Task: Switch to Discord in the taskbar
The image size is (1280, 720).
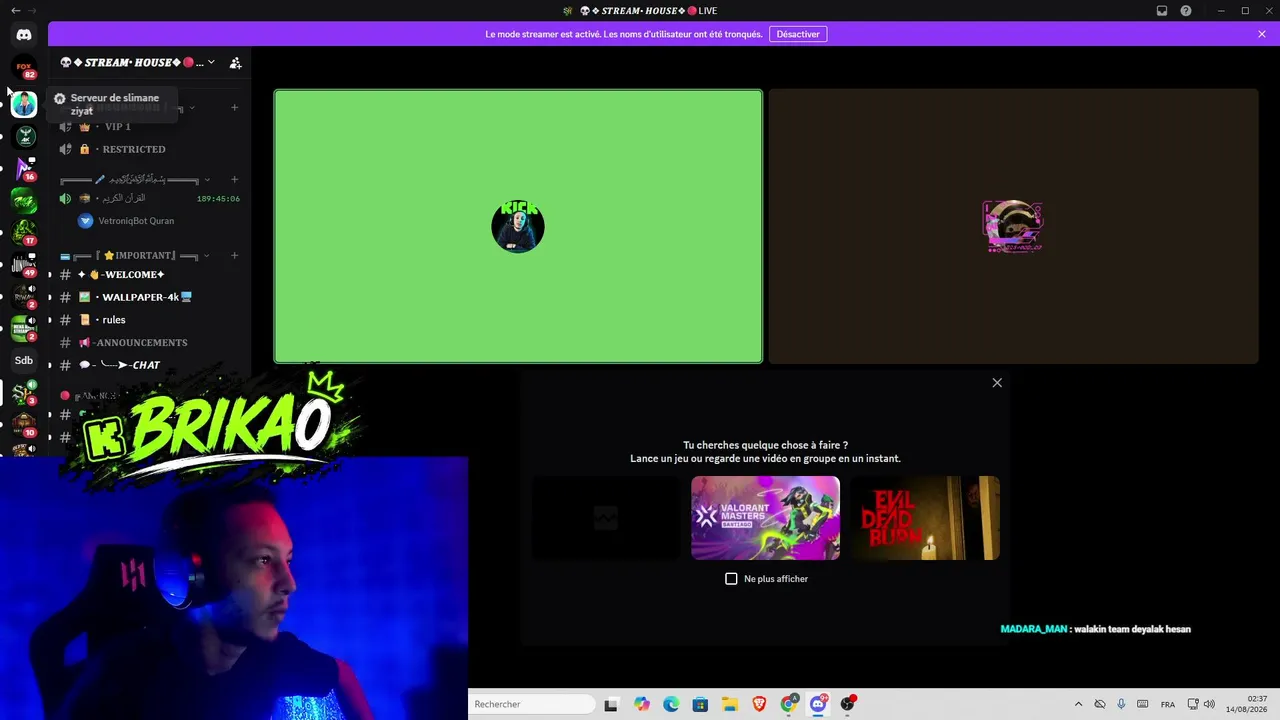Action: click(x=818, y=704)
